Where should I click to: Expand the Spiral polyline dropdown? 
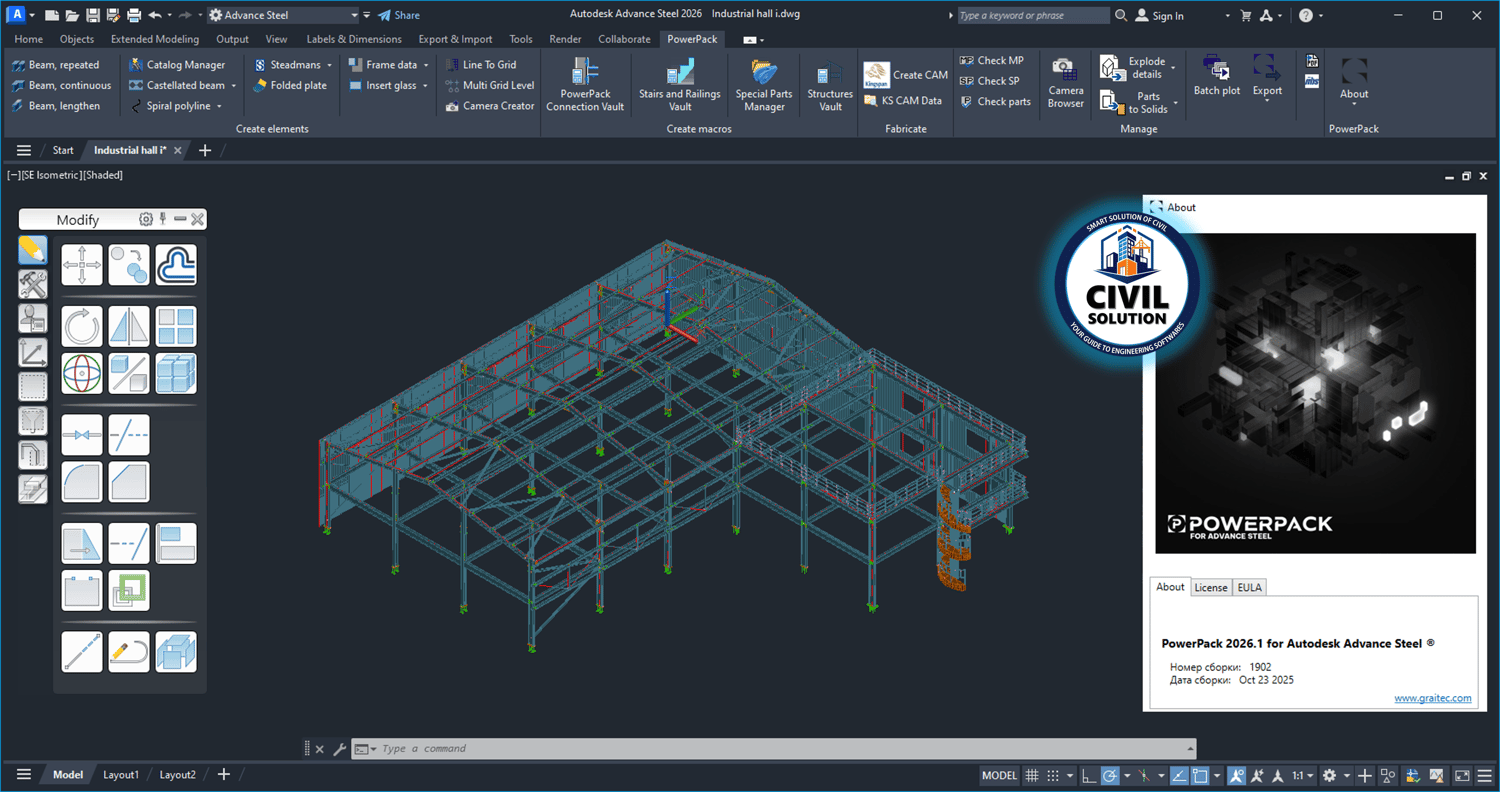coord(219,107)
